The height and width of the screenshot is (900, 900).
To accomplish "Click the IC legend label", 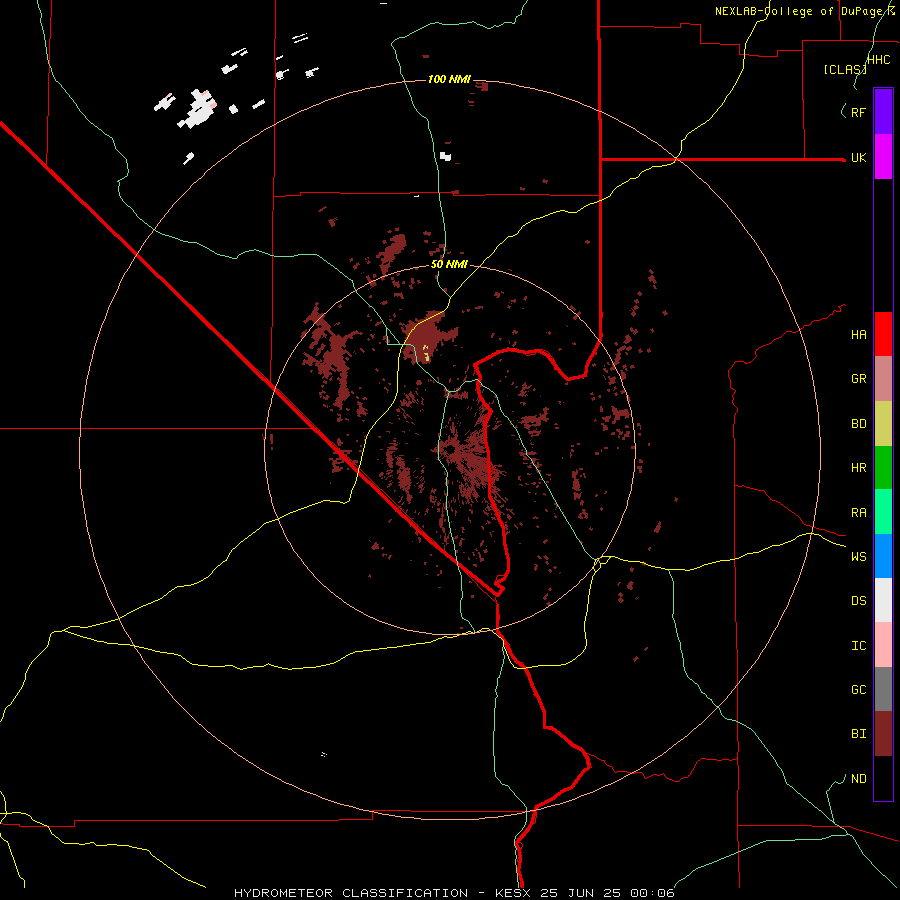I will [x=858, y=646].
